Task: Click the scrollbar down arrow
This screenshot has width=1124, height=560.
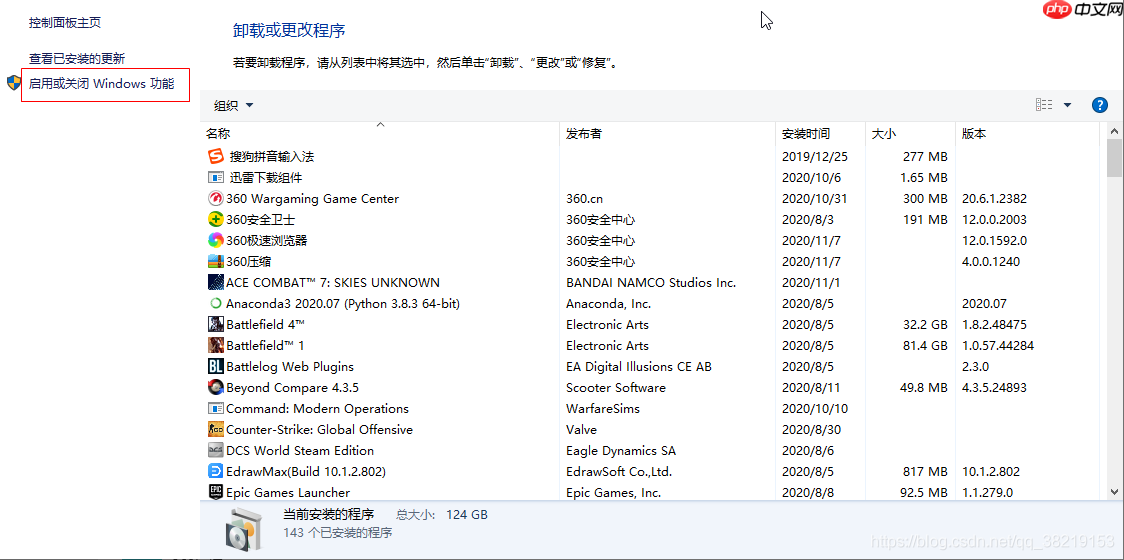Action: (x=1115, y=491)
